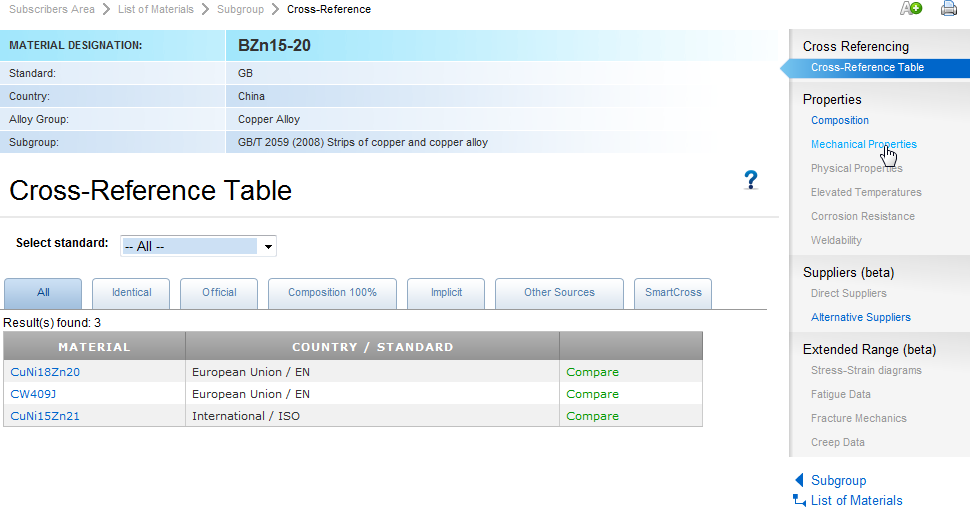Click the Subgroup back arrow icon

pyautogui.click(x=799, y=481)
